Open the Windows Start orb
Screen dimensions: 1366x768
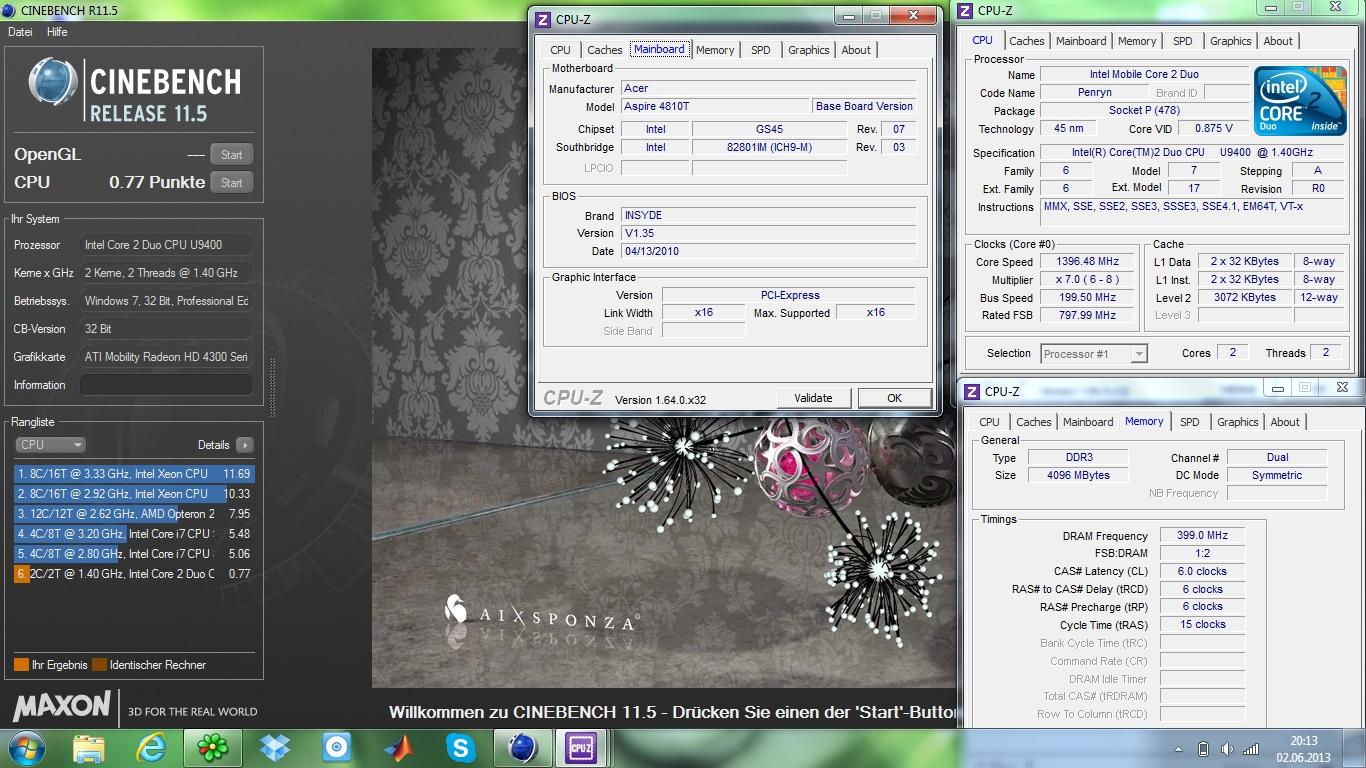pos(24,748)
